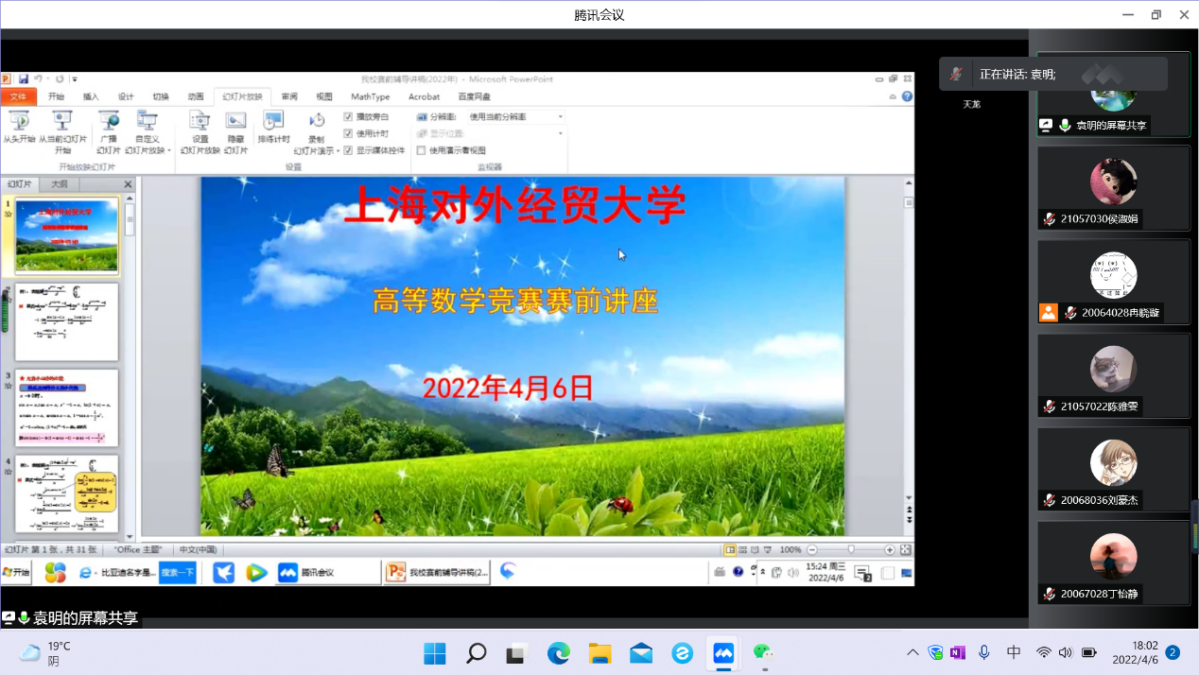Select slide 2 thumbnail in slide panel

pyautogui.click(x=66, y=322)
